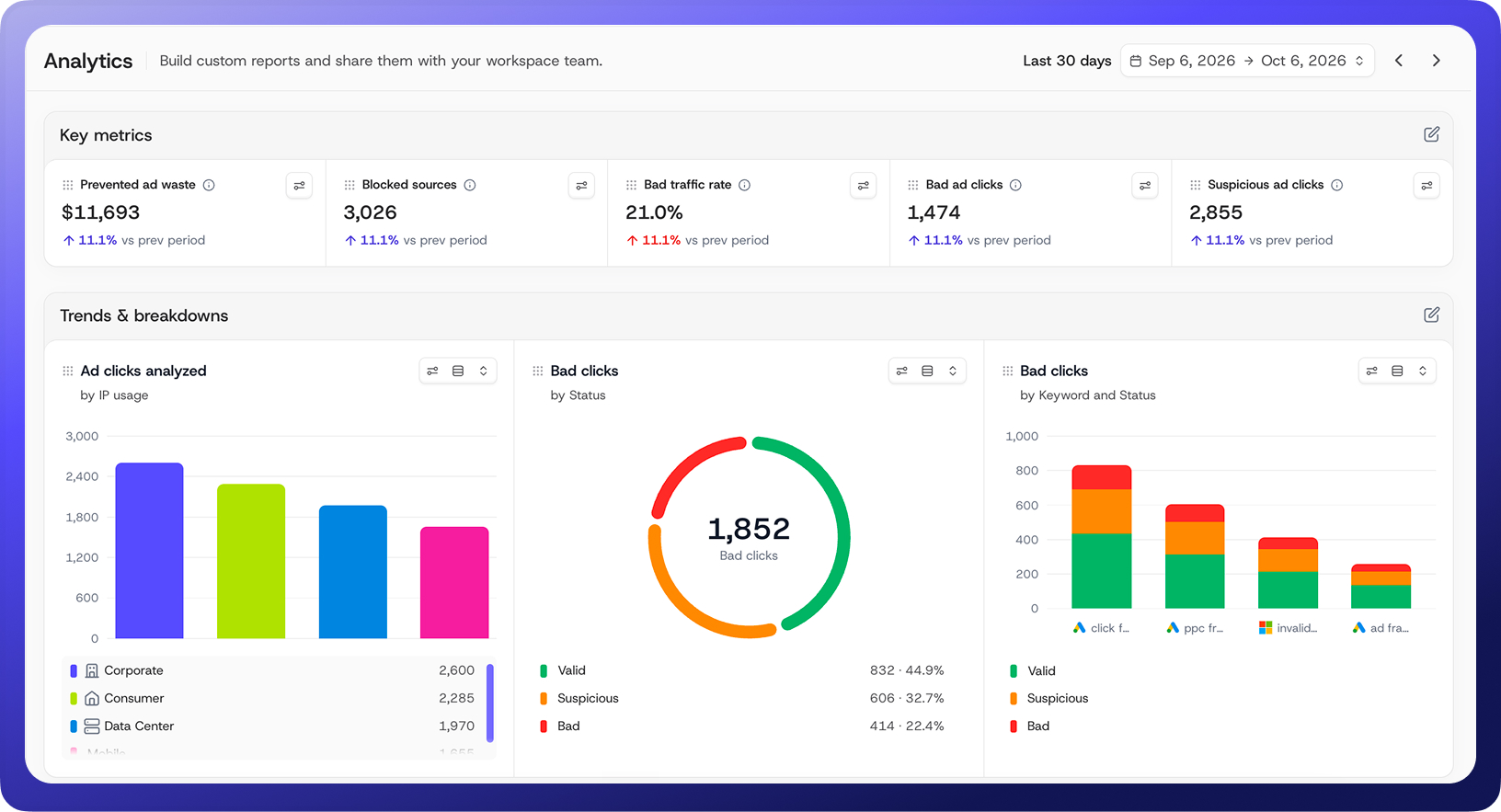The width and height of the screenshot is (1501, 812).
Task: Switch Bad clicks by Status to table view
Action: (927, 371)
